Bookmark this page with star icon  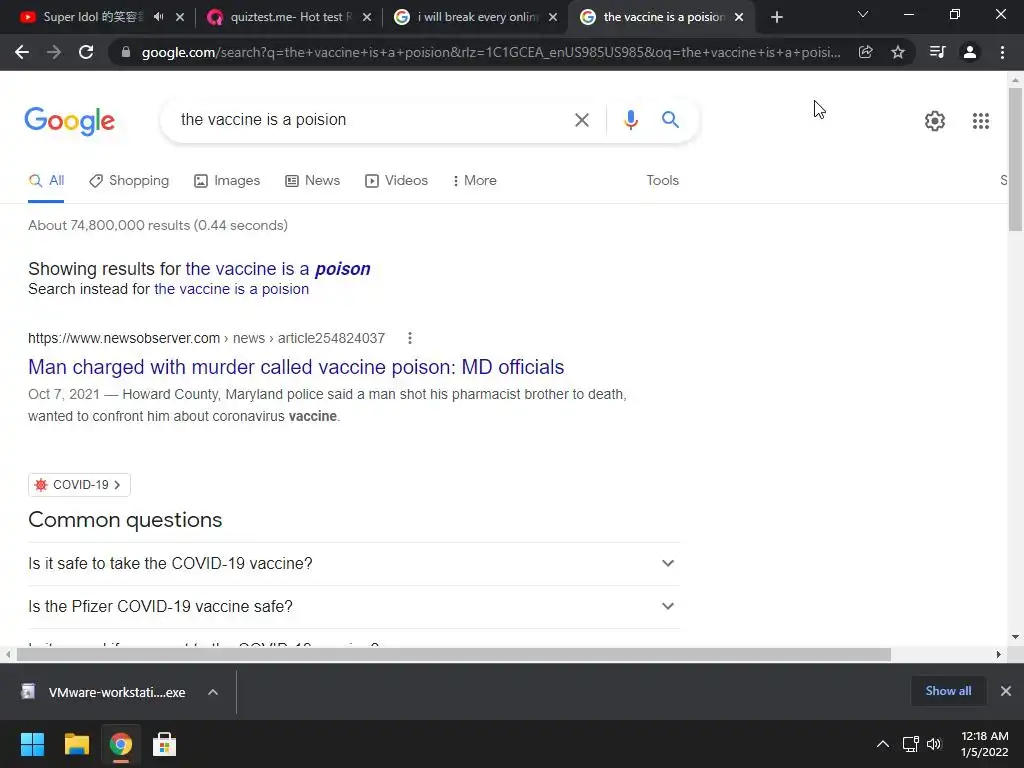coord(898,52)
